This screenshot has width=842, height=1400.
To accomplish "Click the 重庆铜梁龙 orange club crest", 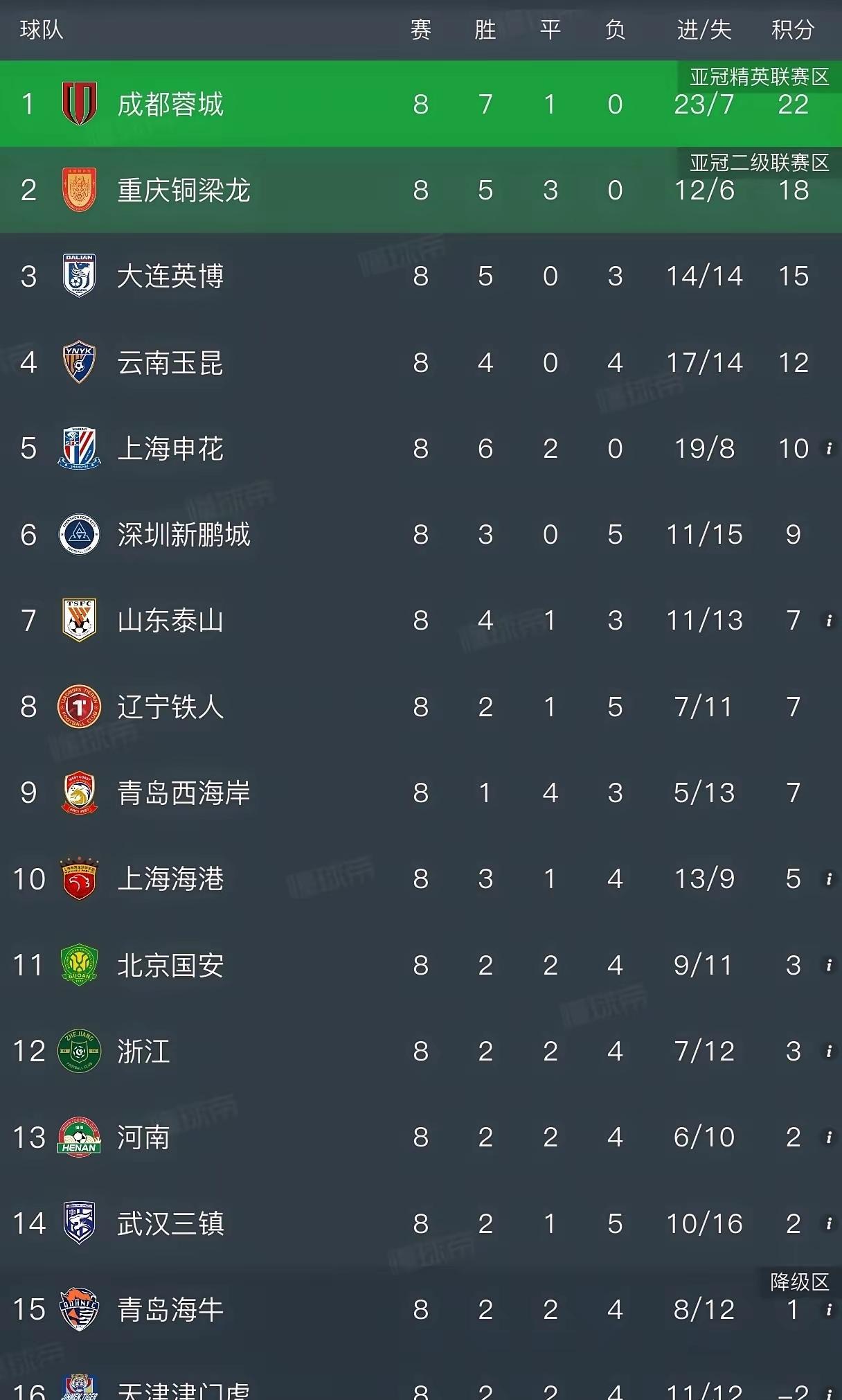I will pyautogui.click(x=79, y=190).
